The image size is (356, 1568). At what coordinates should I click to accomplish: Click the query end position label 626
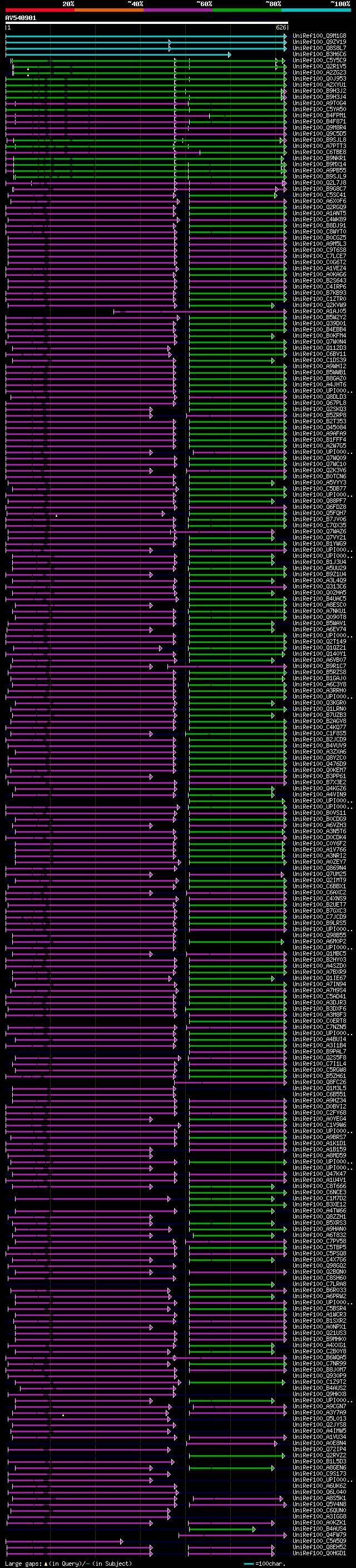[x=280, y=27]
